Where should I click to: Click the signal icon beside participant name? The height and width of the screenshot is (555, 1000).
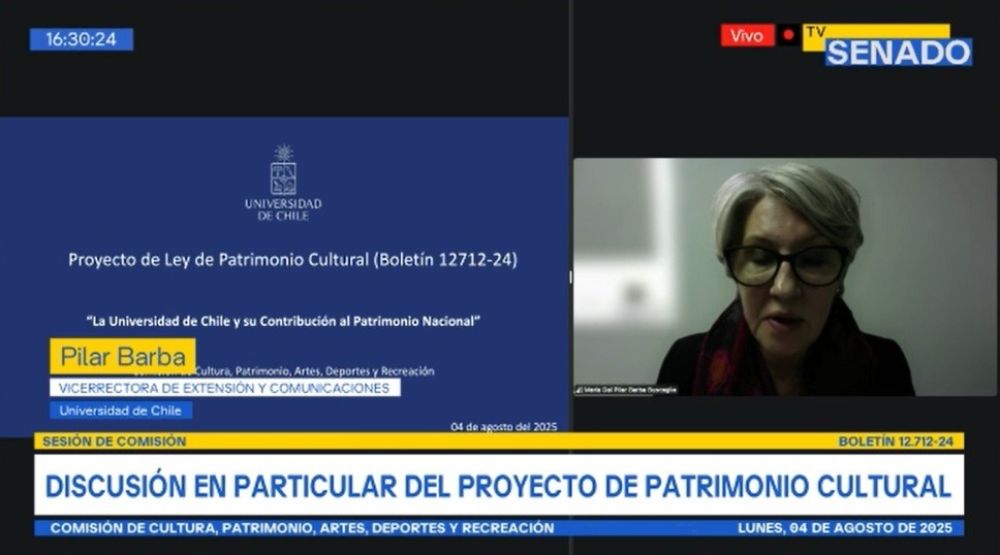(x=579, y=390)
